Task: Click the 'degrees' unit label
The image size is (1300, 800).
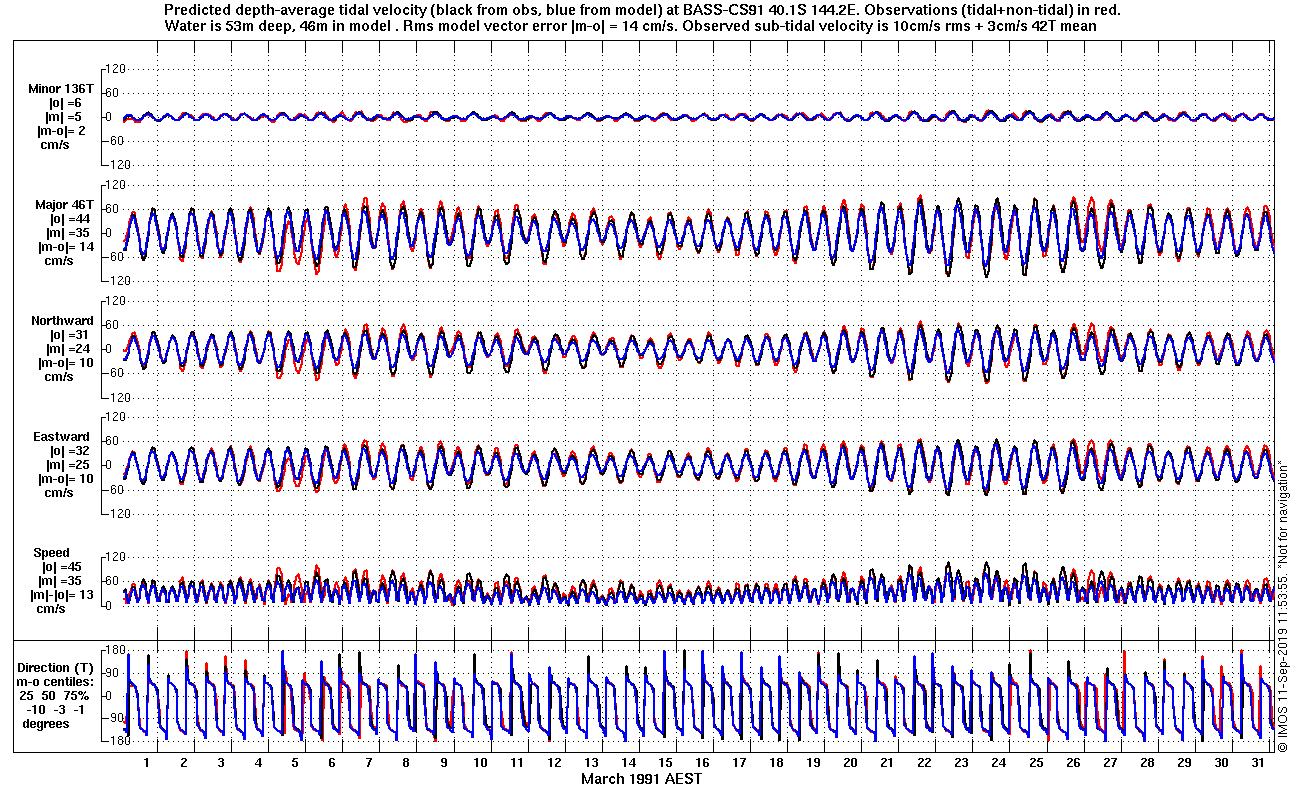Action: pos(46,723)
